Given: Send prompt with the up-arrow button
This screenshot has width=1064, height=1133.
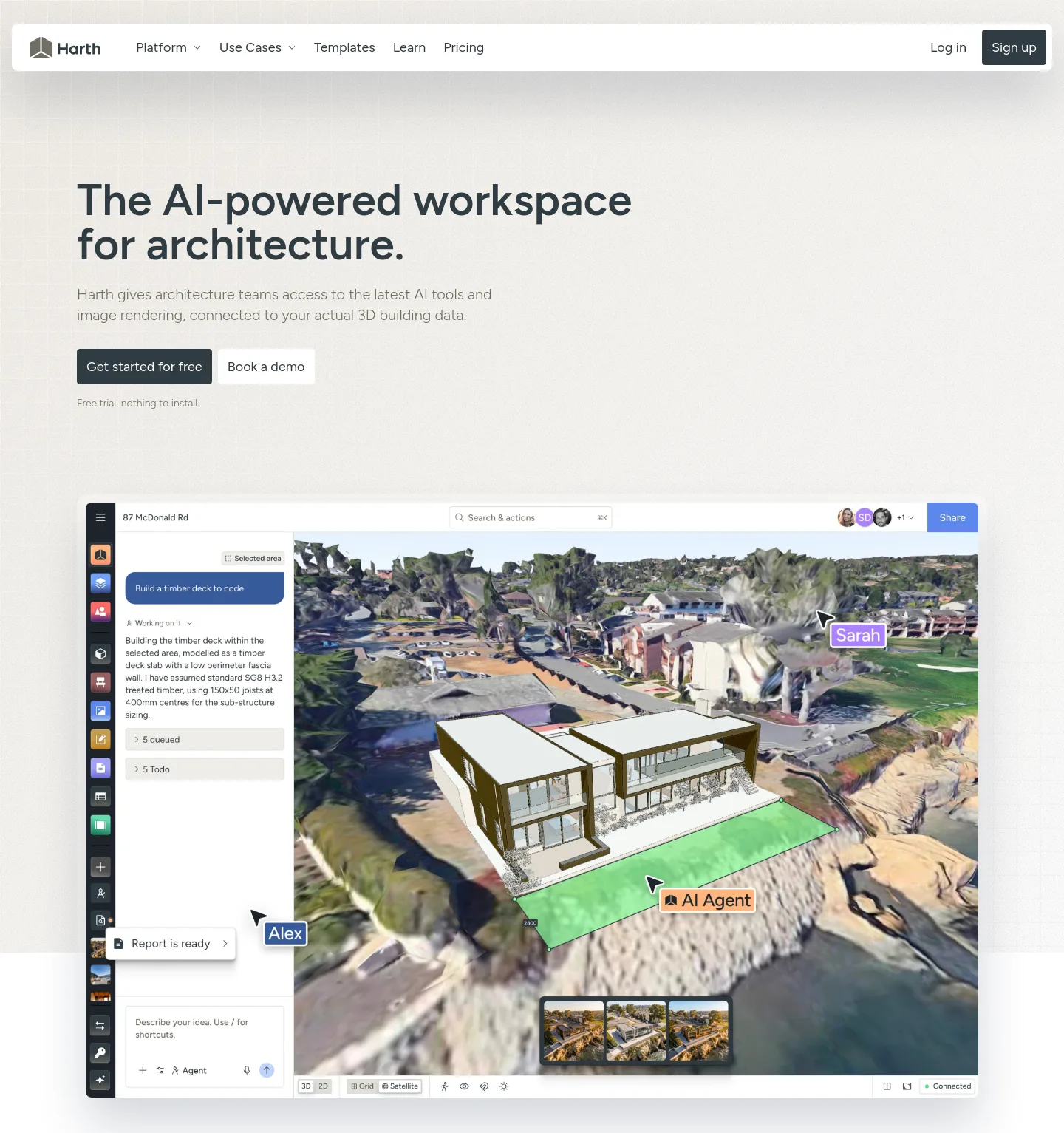Looking at the screenshot, I should (x=267, y=1070).
